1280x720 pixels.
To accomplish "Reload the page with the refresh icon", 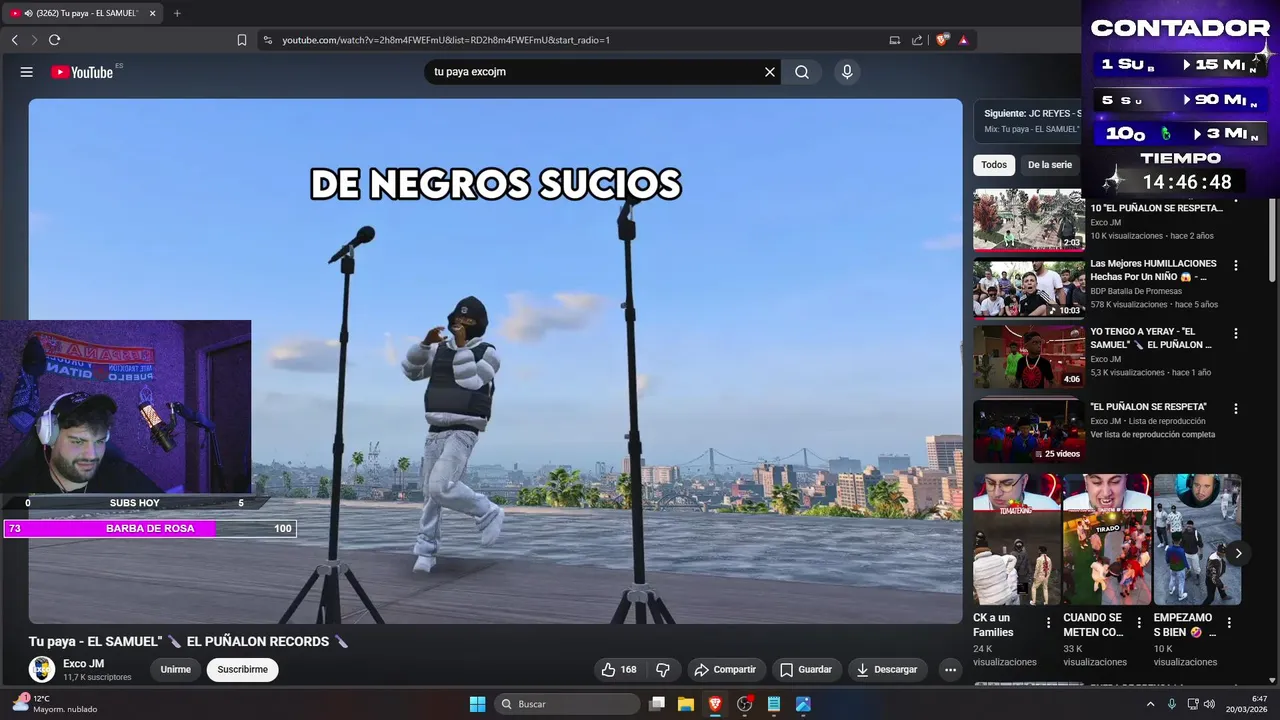I will 54,40.
